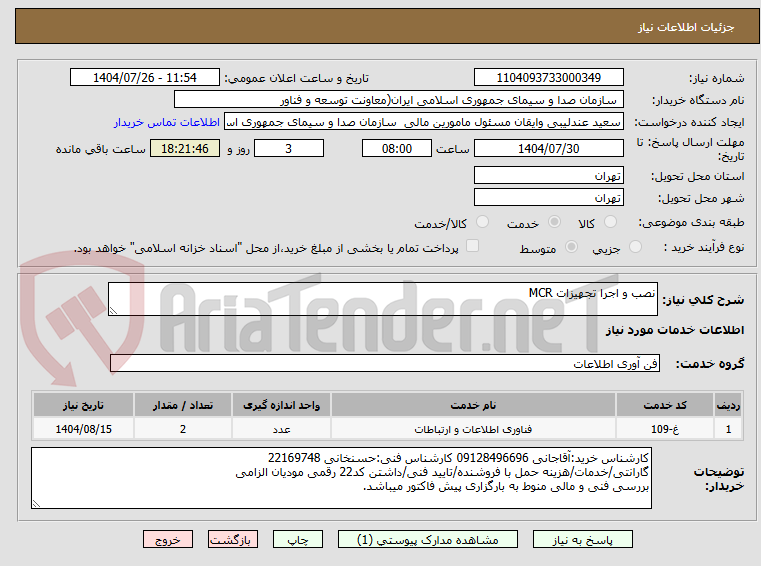
Task: Click the unit cell عدد
Action: [281, 429]
